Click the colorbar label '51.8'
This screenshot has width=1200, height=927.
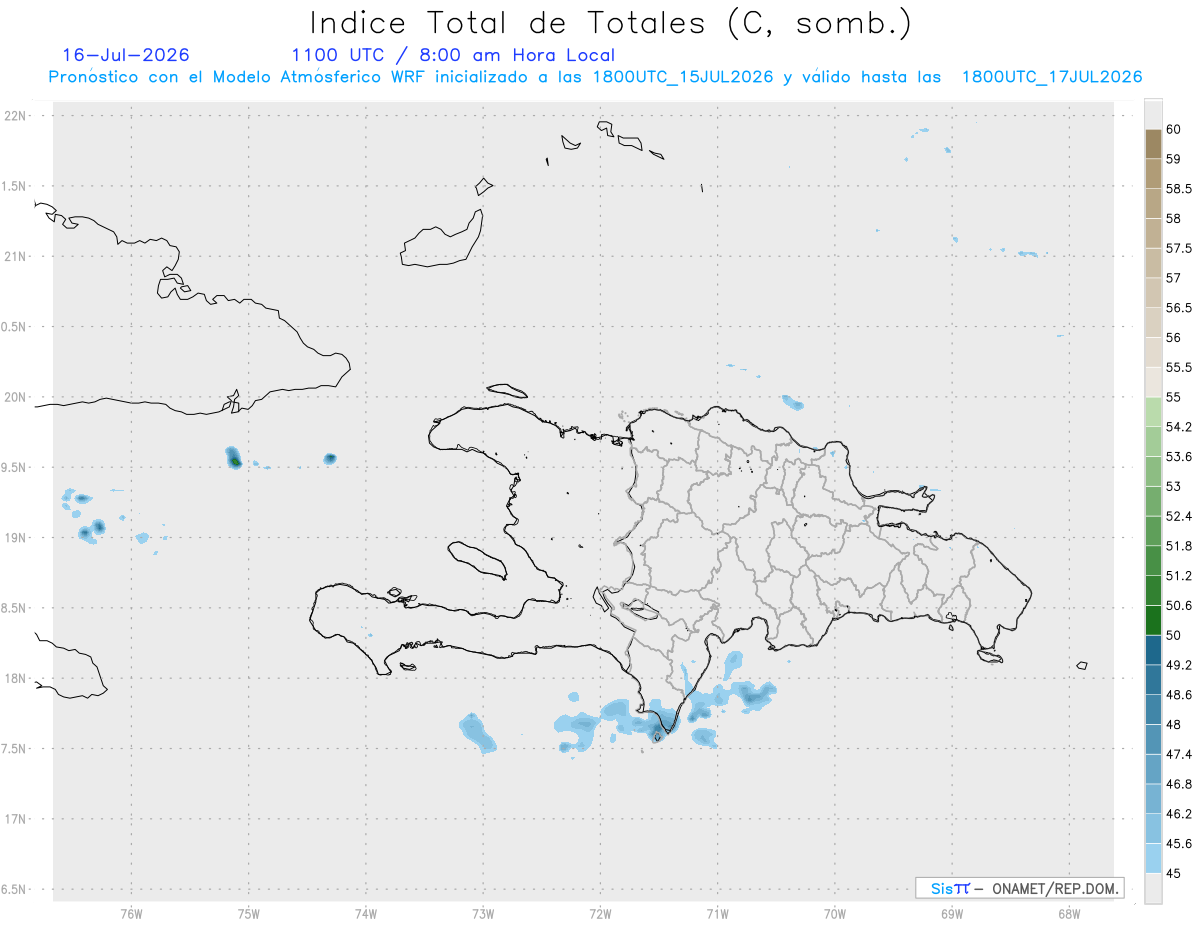pyautogui.click(x=1178, y=546)
